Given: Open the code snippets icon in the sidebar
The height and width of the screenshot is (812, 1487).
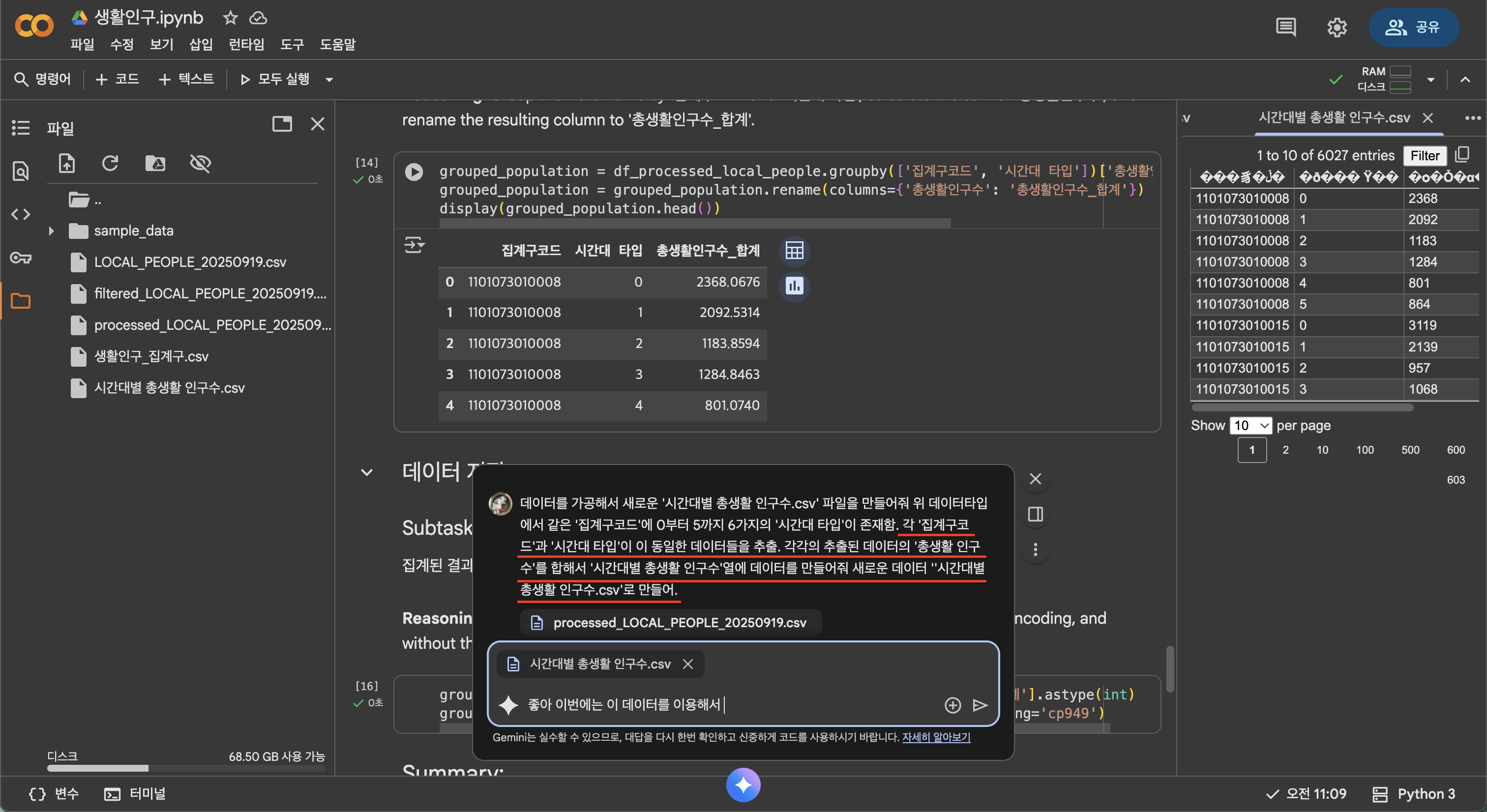Looking at the screenshot, I should coord(21,215).
